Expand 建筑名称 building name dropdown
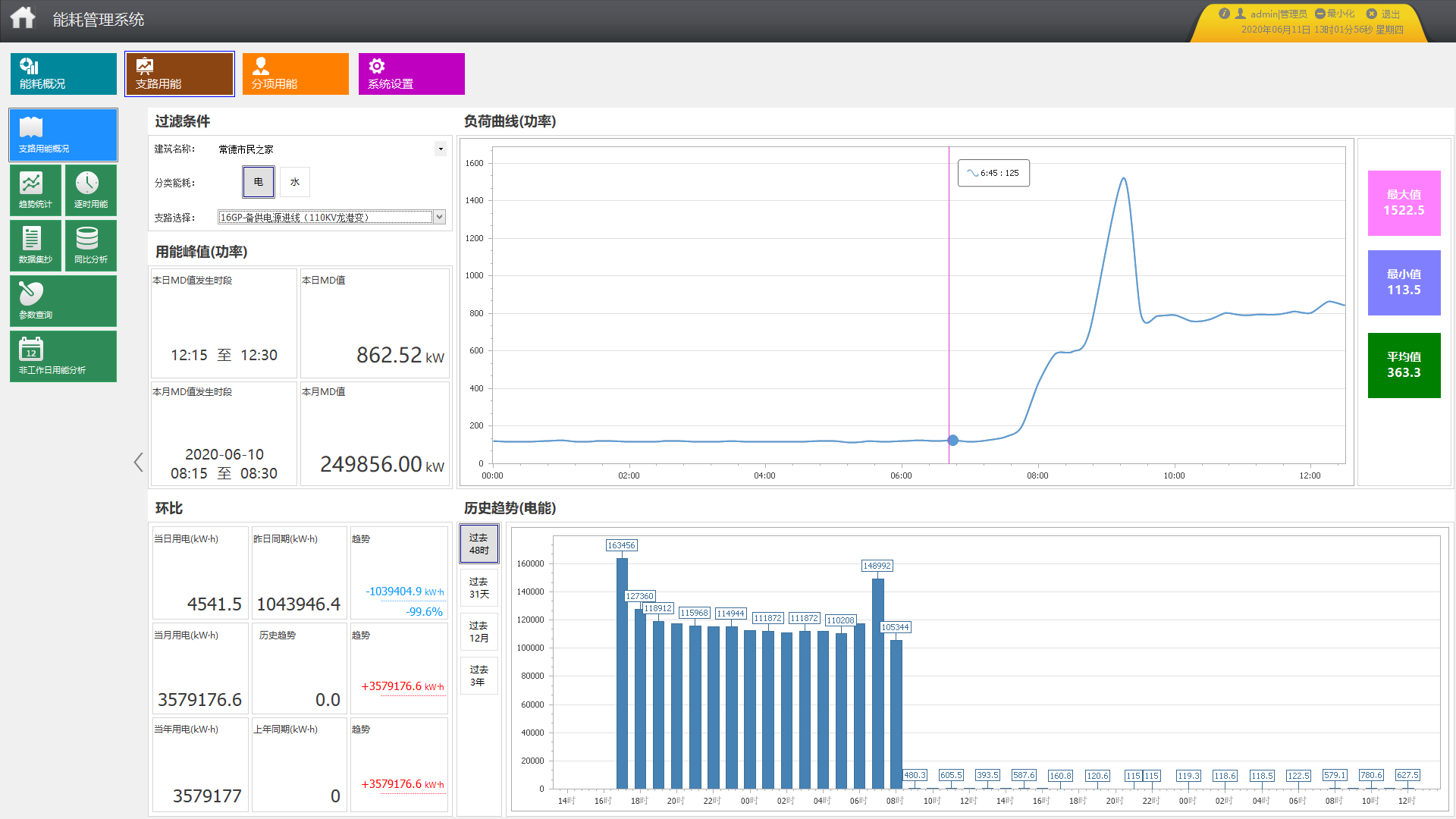 [440, 149]
